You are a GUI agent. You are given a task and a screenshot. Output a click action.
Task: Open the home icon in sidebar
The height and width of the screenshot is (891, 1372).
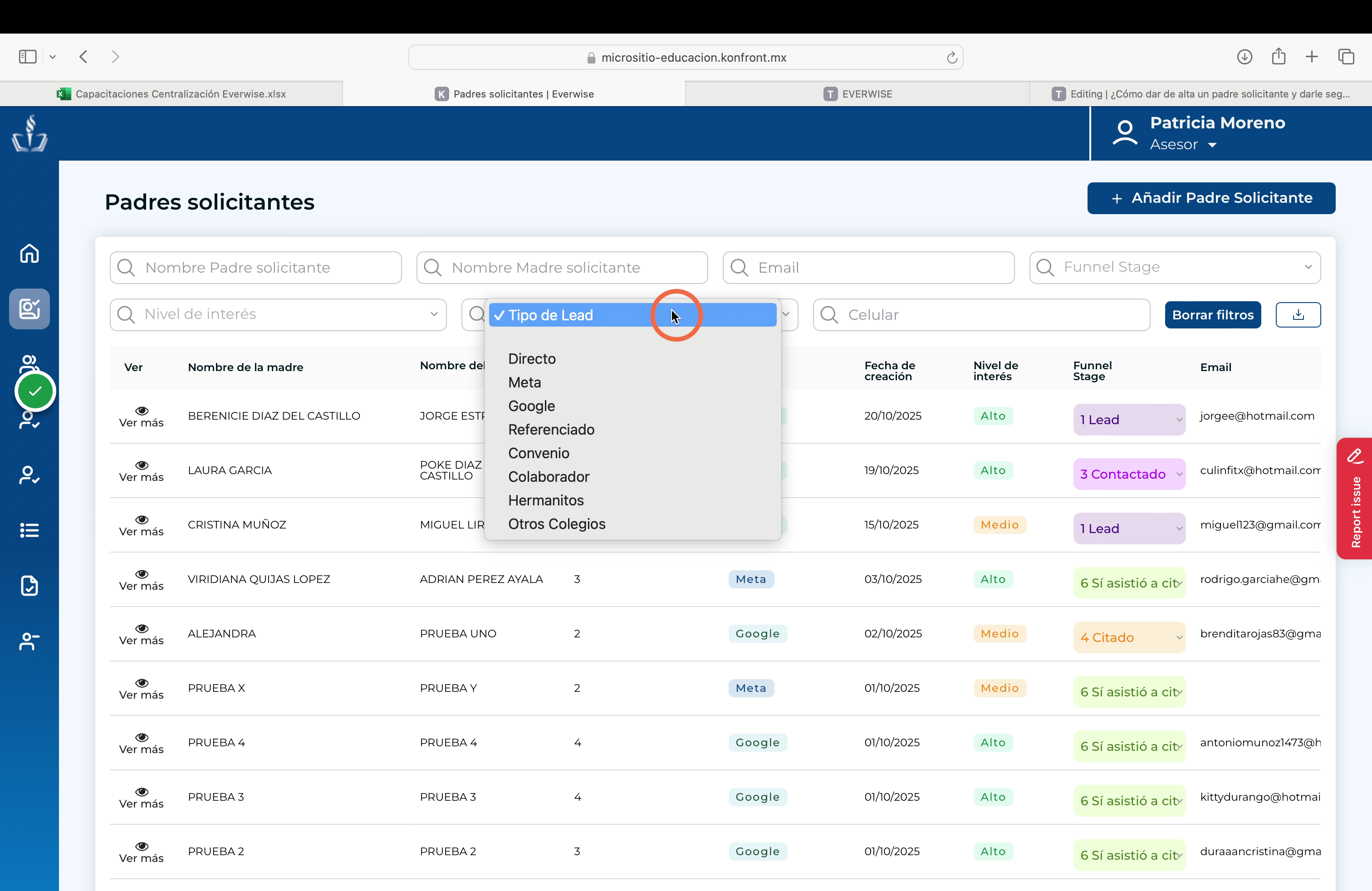point(29,253)
